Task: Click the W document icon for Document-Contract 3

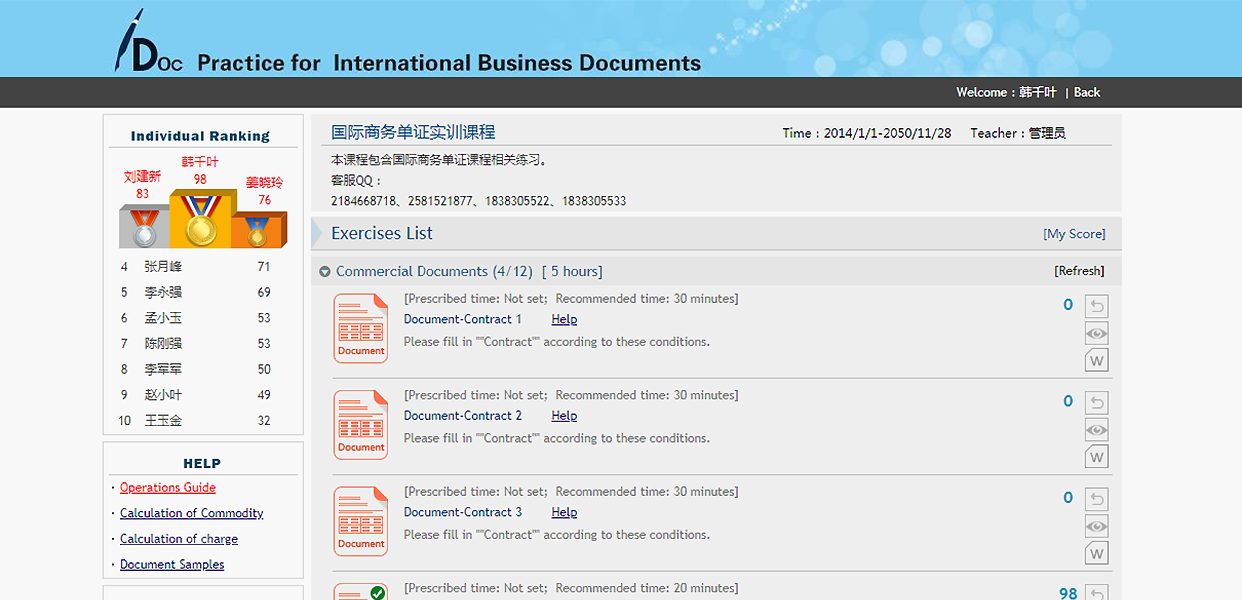Action: click(x=1097, y=553)
